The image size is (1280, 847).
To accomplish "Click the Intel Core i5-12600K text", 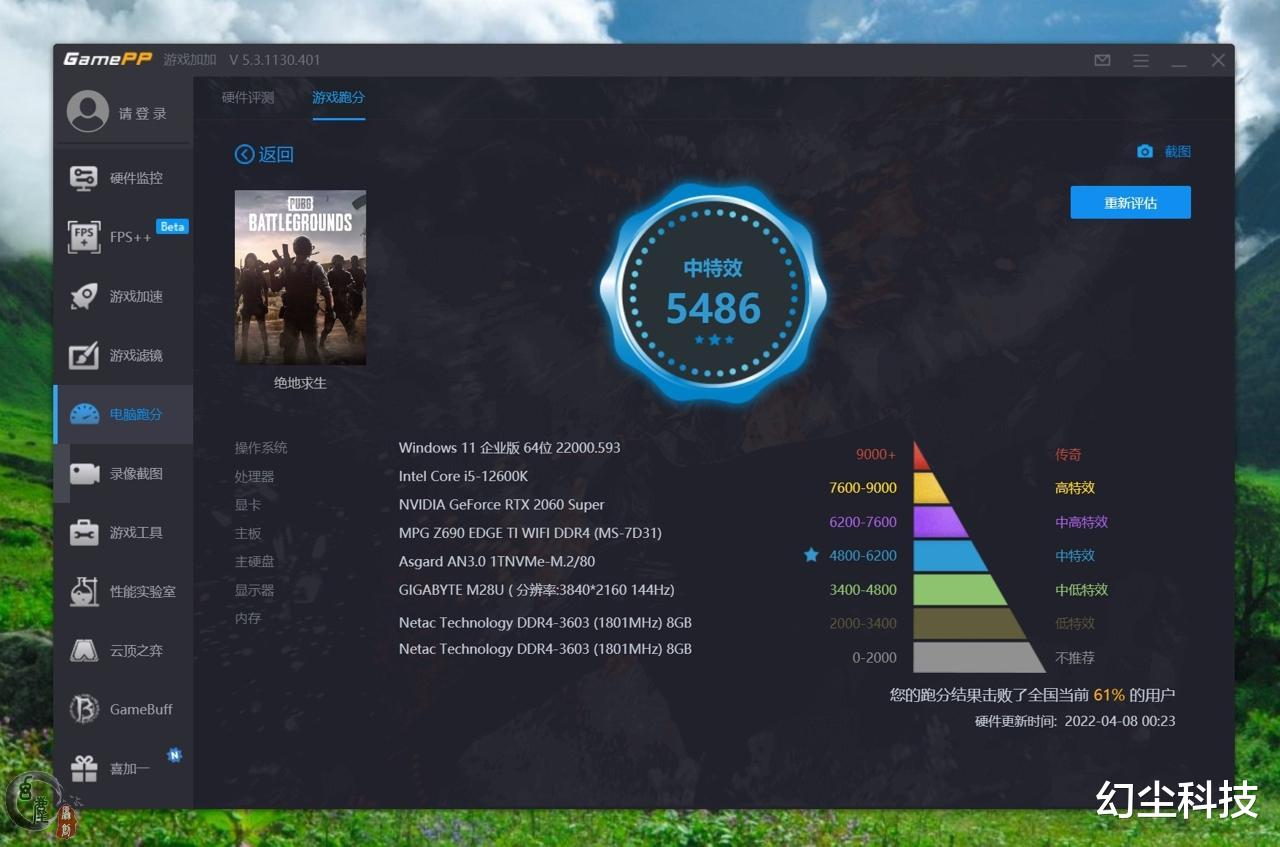I will click(463, 476).
